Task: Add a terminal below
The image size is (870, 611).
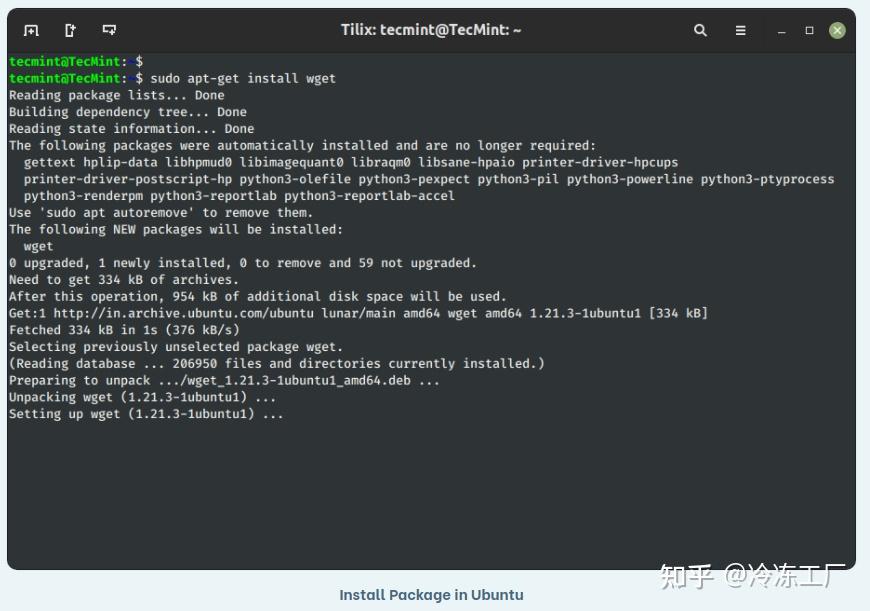Action: (x=109, y=30)
